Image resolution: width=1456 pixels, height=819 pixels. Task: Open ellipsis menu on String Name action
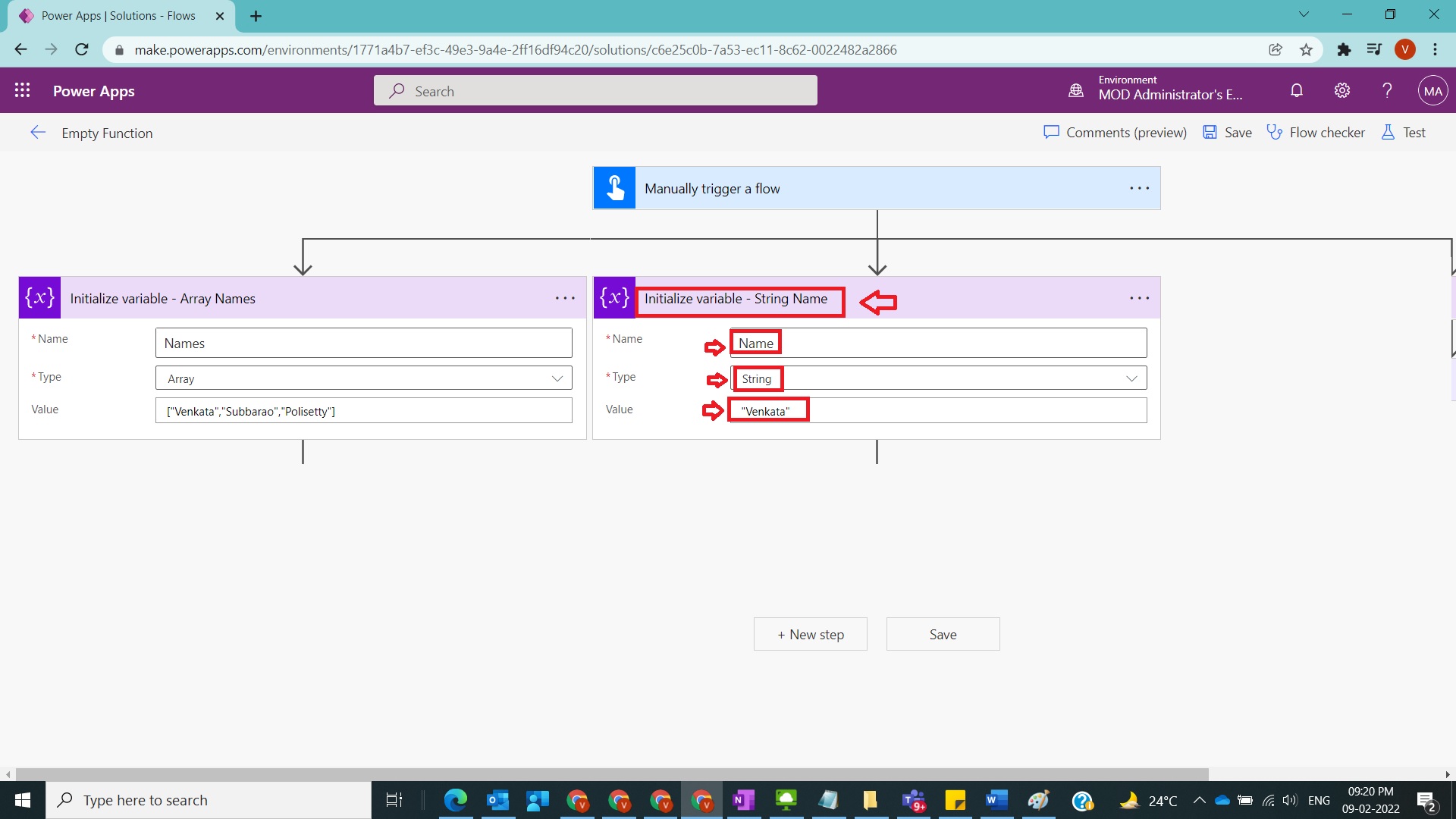(x=1139, y=298)
